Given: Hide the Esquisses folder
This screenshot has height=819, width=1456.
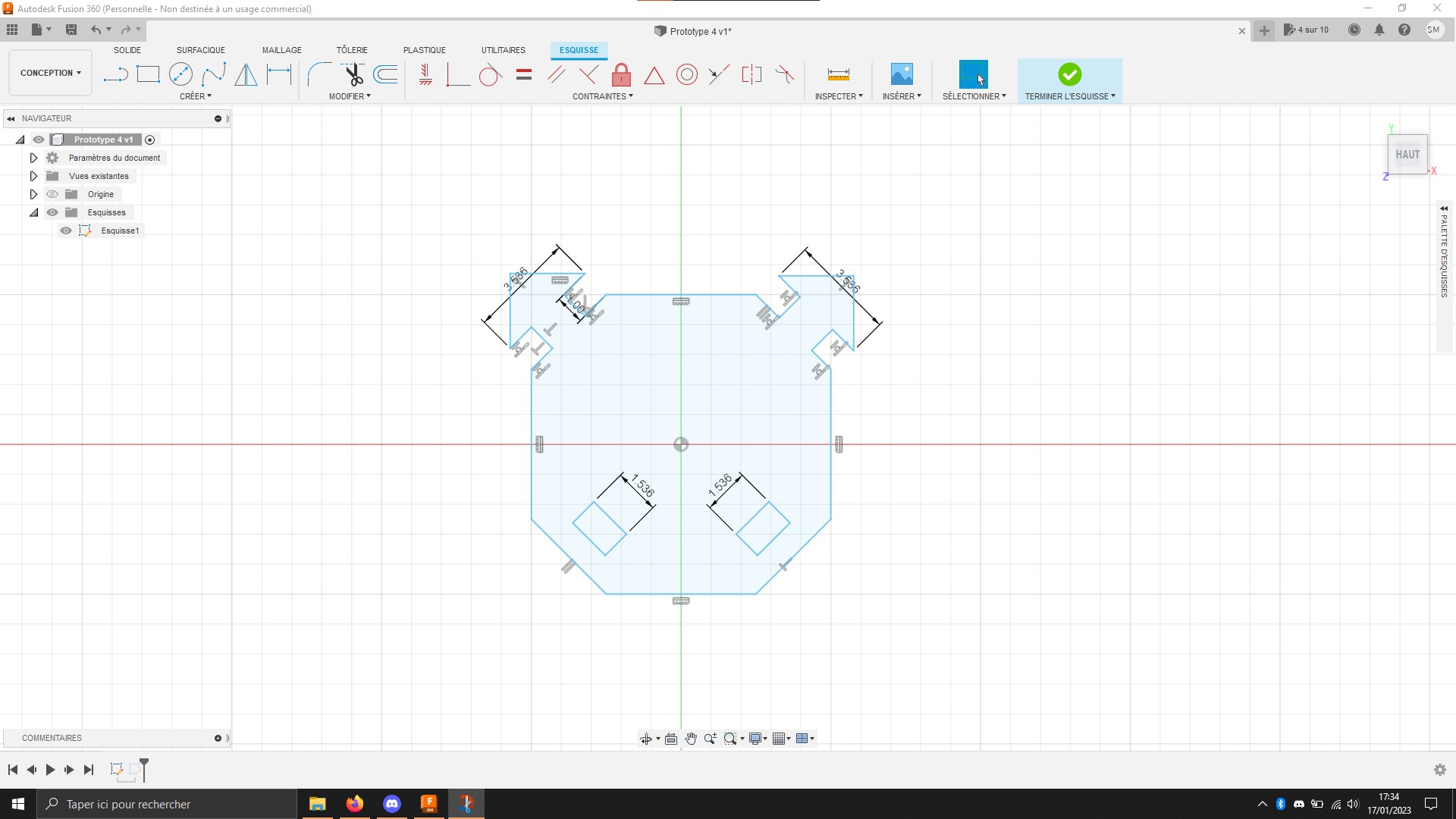Looking at the screenshot, I should [52, 212].
